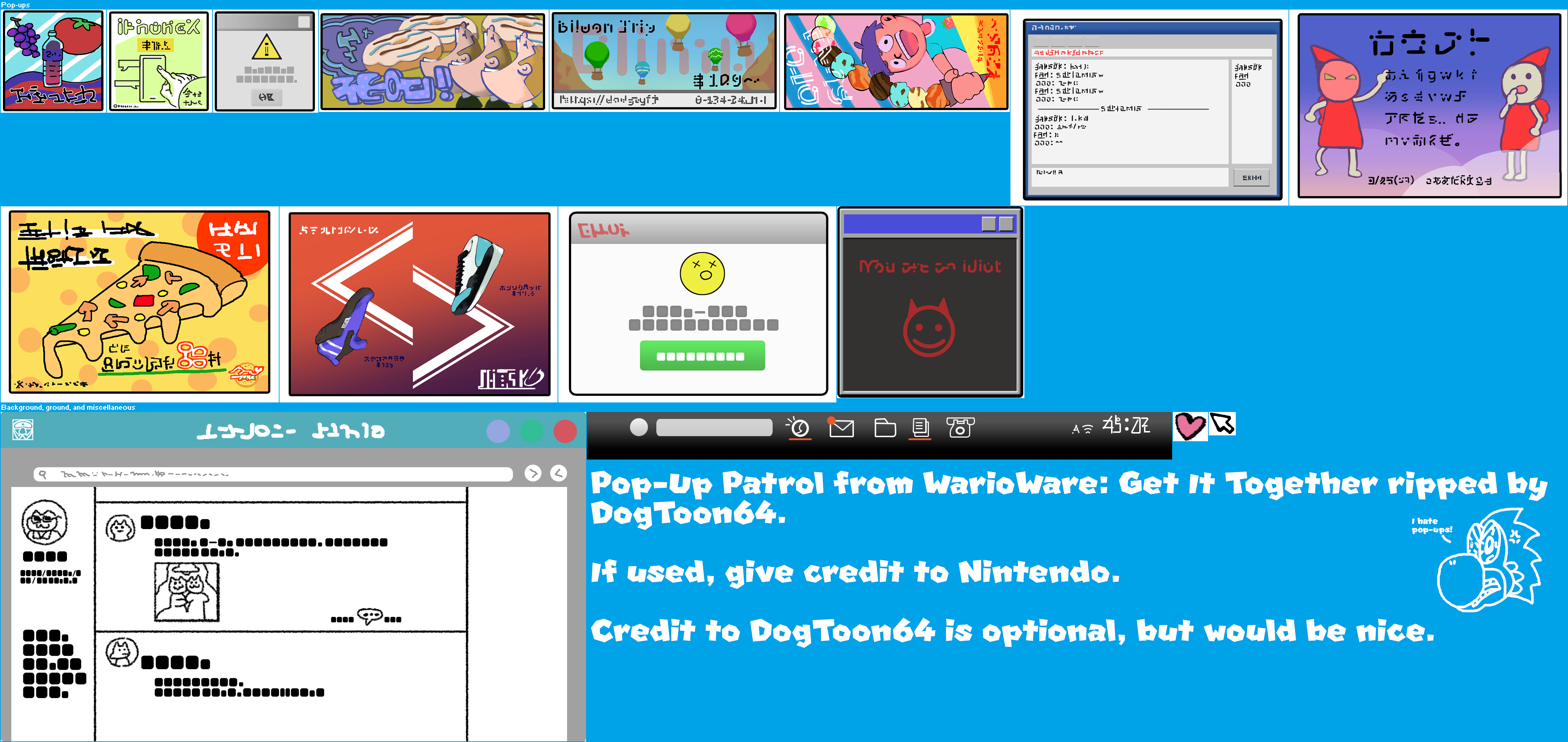Viewport: 1568px width, 742px height.
Task: Click yellow warning triangle in gray pop-up
Action: point(266,47)
